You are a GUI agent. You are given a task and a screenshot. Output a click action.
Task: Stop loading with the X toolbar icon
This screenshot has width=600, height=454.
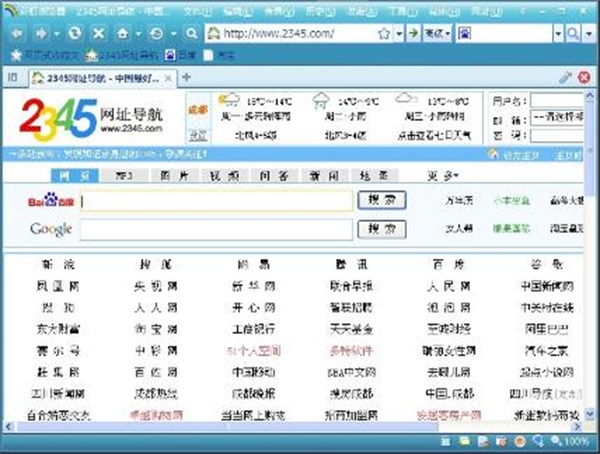98,34
